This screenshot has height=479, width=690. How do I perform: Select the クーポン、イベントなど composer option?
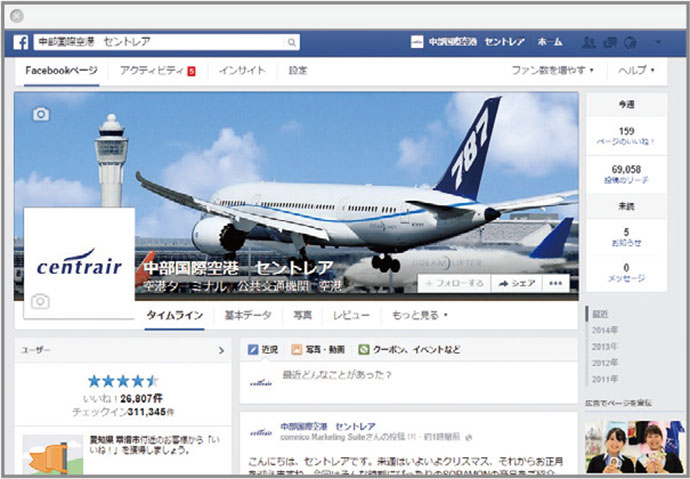409,350
